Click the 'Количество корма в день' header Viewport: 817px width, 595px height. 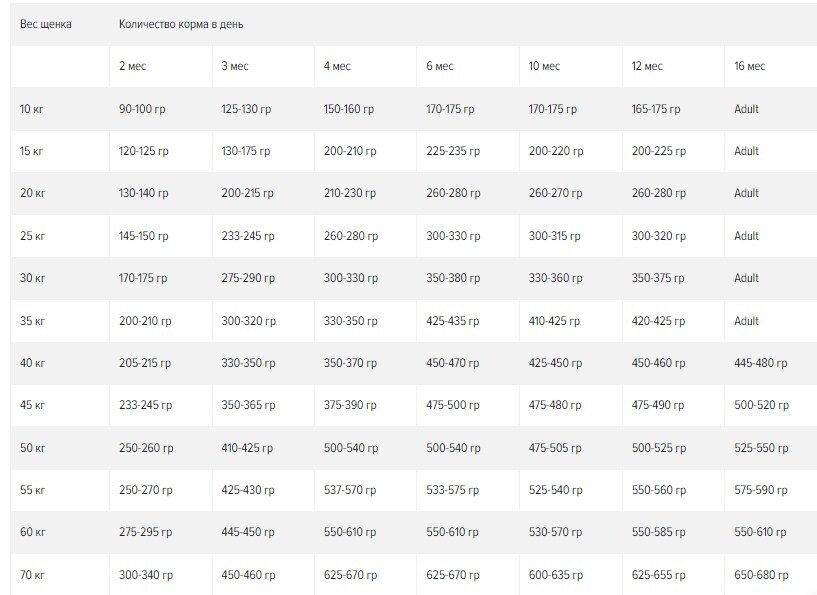tap(181, 24)
